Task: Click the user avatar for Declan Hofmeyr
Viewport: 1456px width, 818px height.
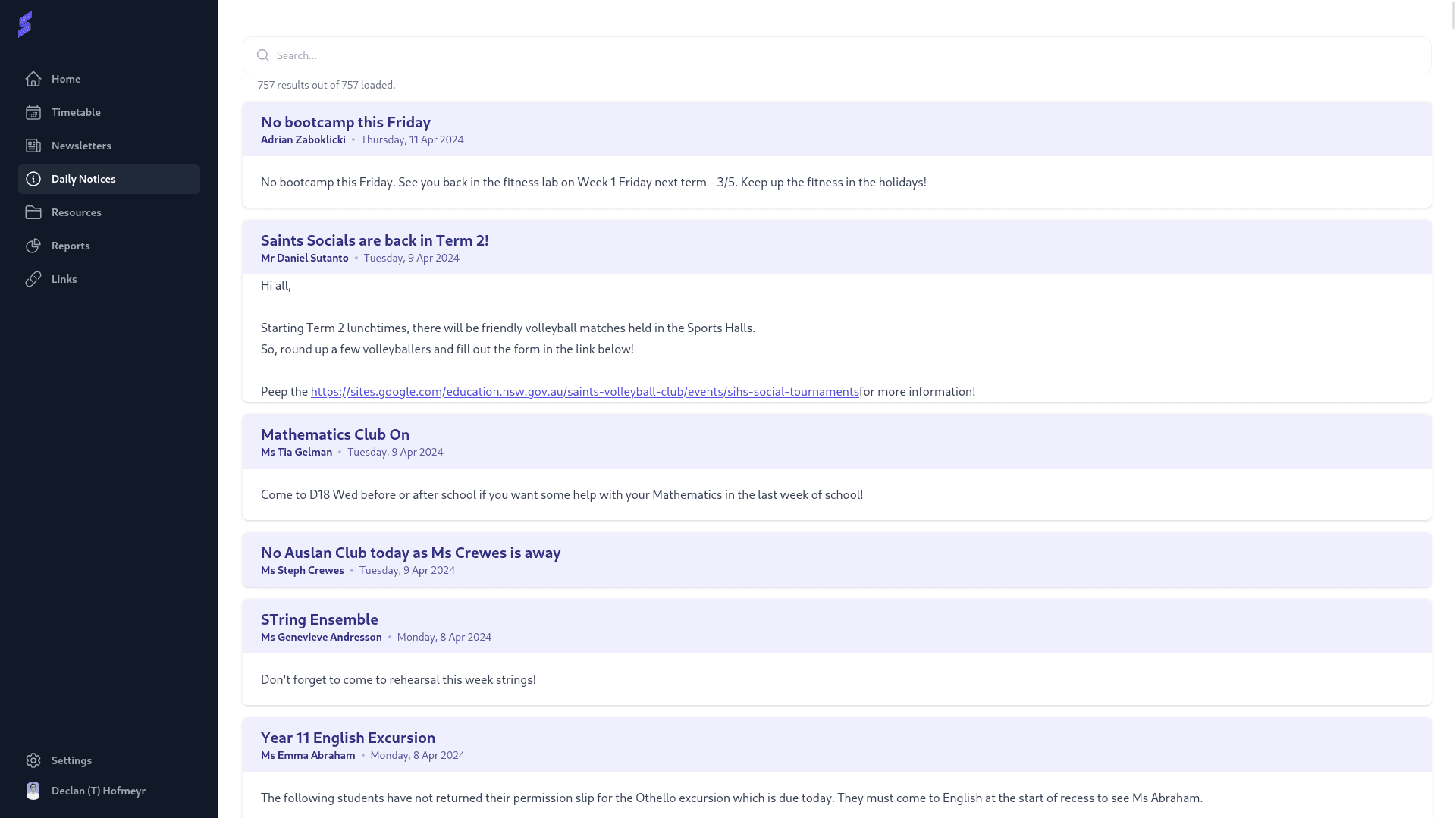Action: [x=33, y=791]
